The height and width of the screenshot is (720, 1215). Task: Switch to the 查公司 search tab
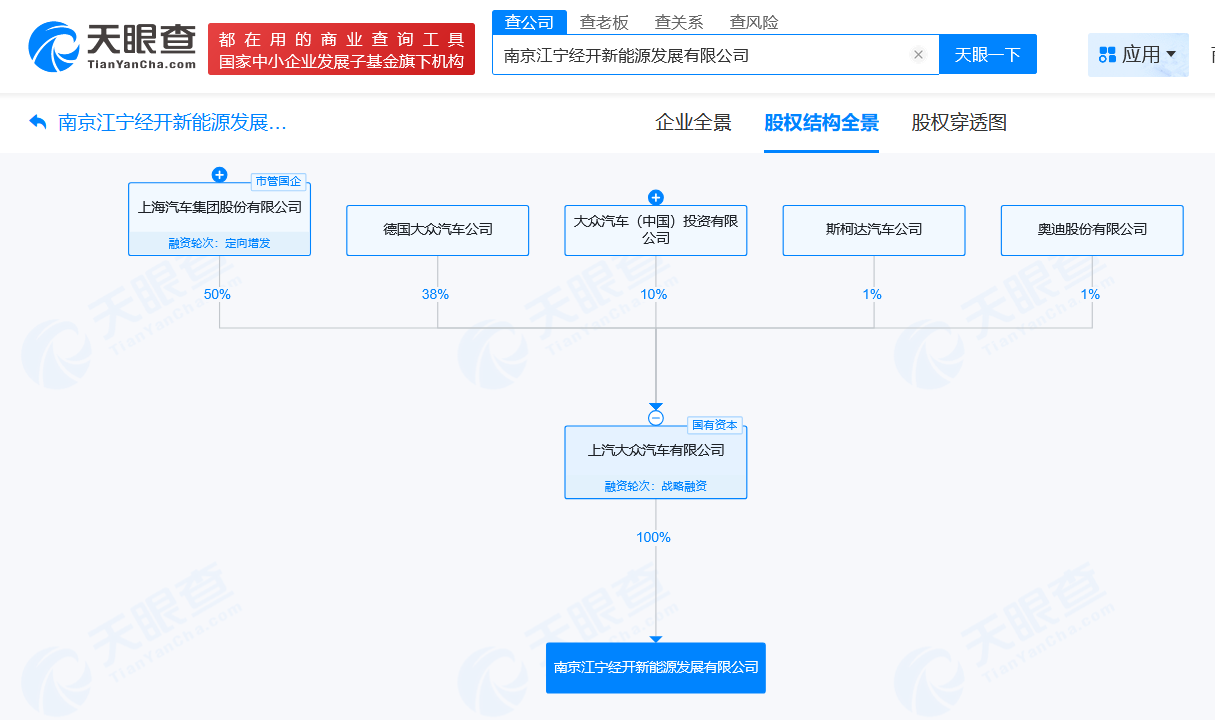(x=529, y=22)
